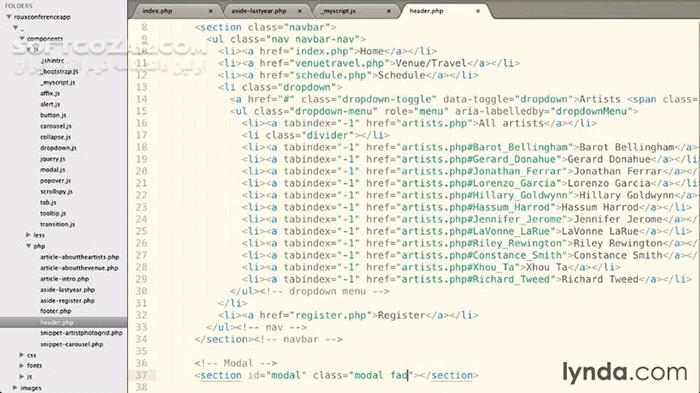Viewport: 700px width, 393px height.
Task: Click the '<!-- Modal -->' comment
Action: point(236,363)
